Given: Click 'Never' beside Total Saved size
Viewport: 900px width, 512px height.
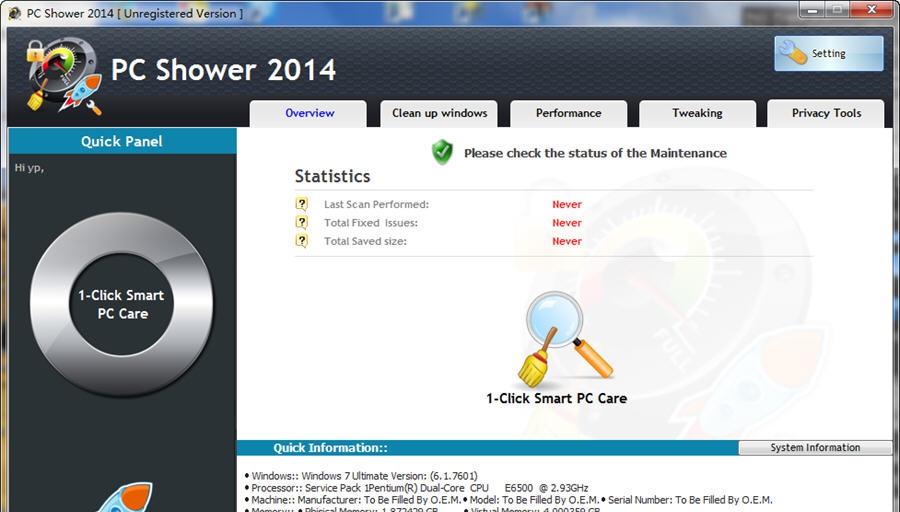Looking at the screenshot, I should pyautogui.click(x=567, y=241).
